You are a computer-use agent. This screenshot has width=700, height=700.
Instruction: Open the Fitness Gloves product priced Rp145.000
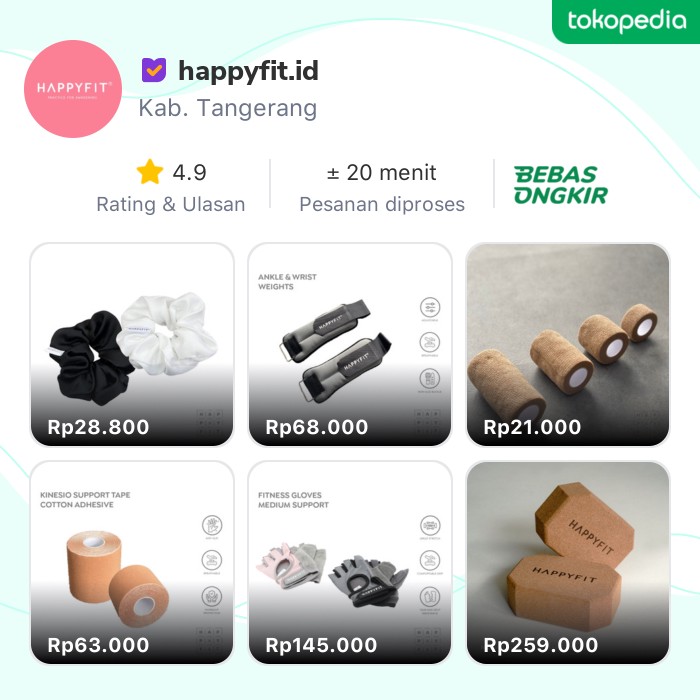pos(350,562)
